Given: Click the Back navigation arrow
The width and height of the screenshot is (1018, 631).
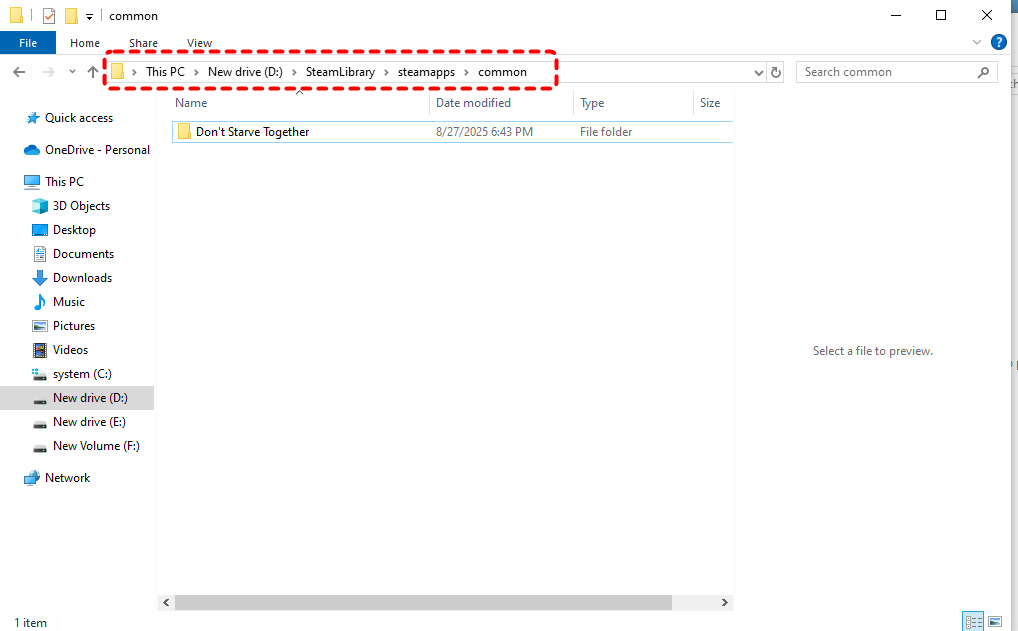Looking at the screenshot, I should [19, 72].
